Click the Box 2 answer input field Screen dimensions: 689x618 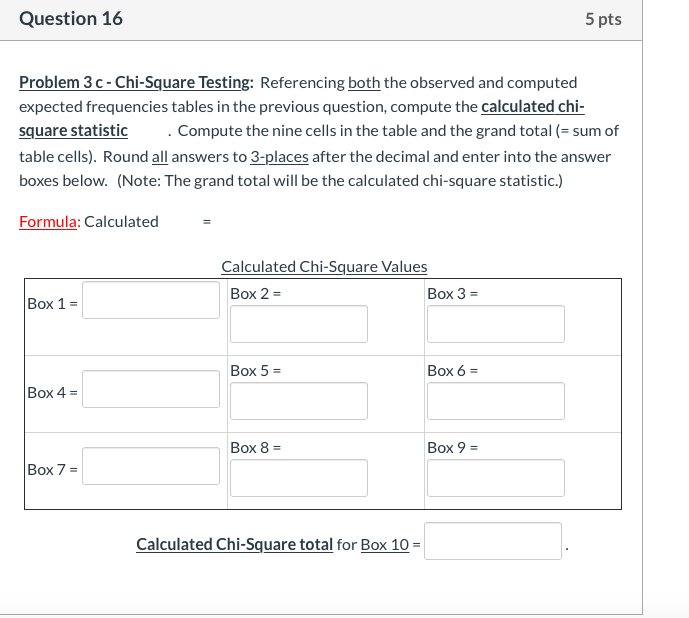pyautogui.click(x=298, y=324)
